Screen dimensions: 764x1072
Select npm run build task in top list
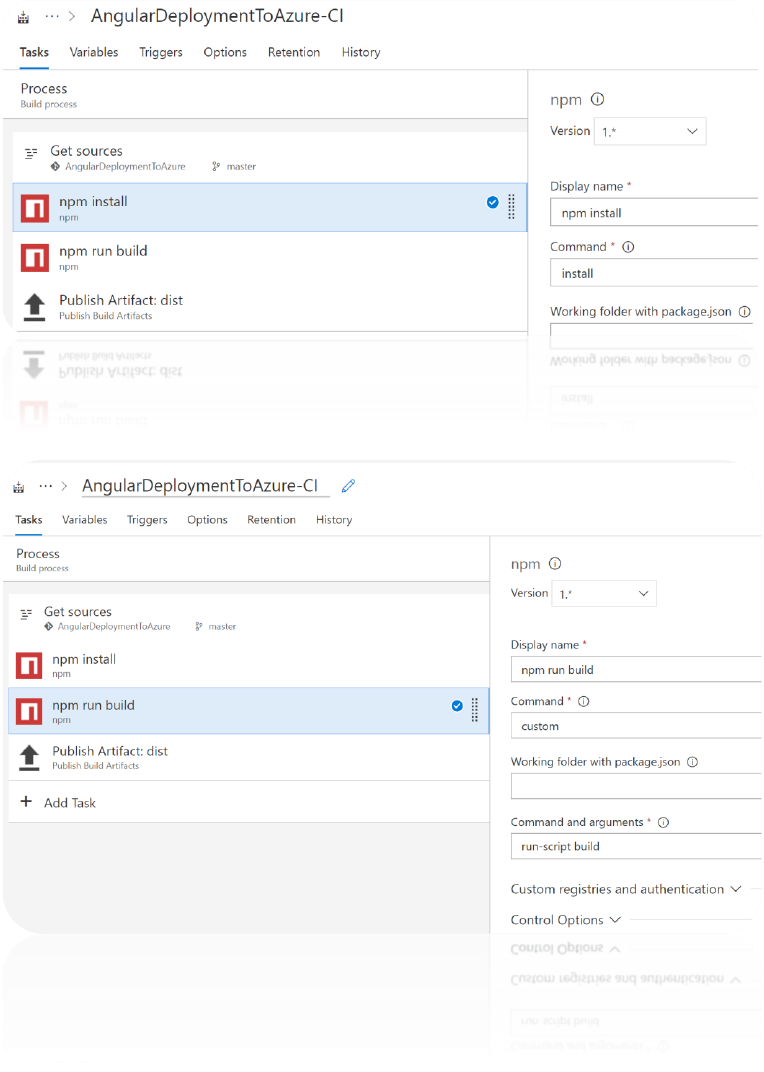[x=269, y=258]
